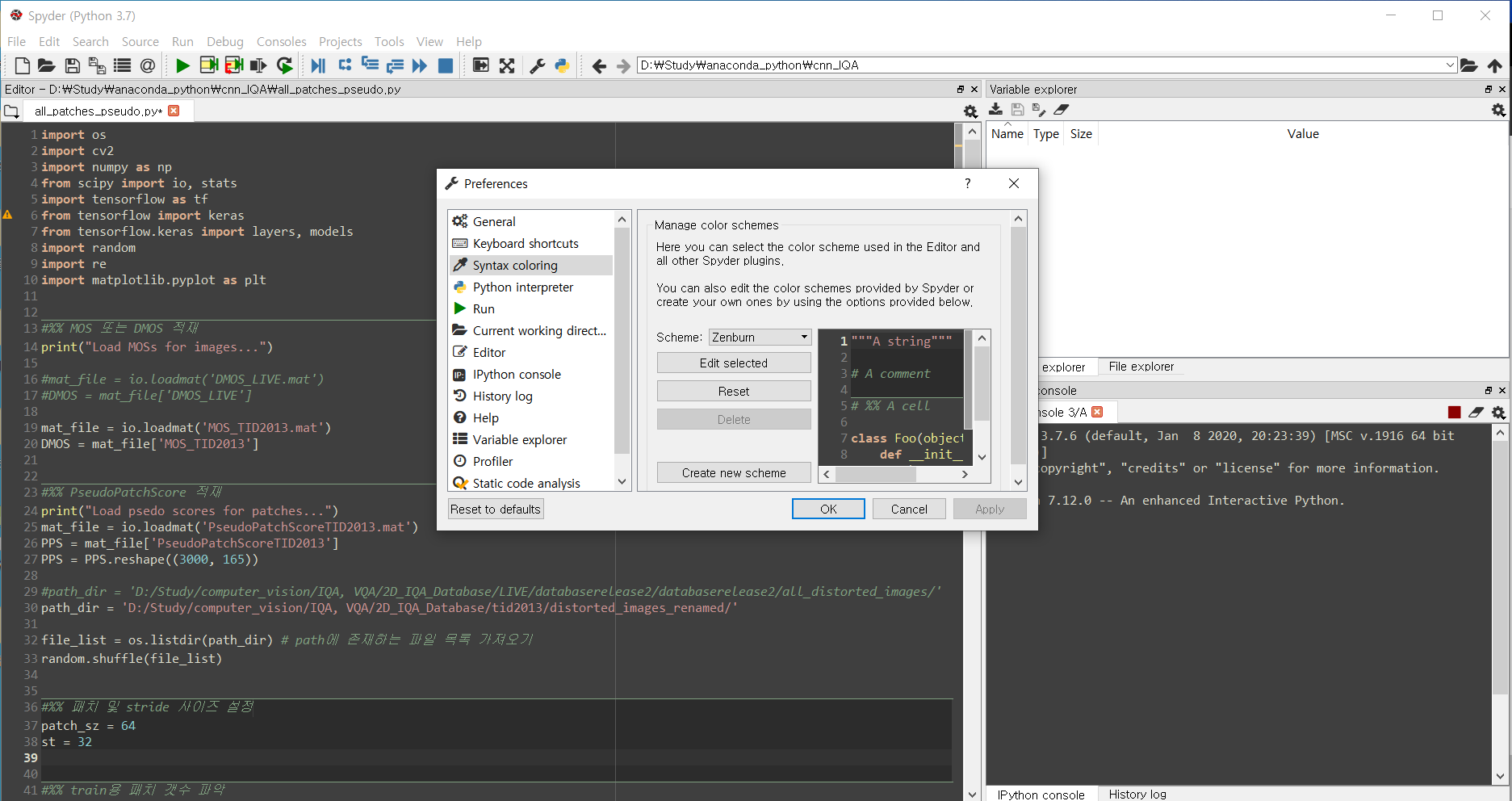
Task: Select the Editor preferences entry
Action: pyautogui.click(x=530, y=352)
